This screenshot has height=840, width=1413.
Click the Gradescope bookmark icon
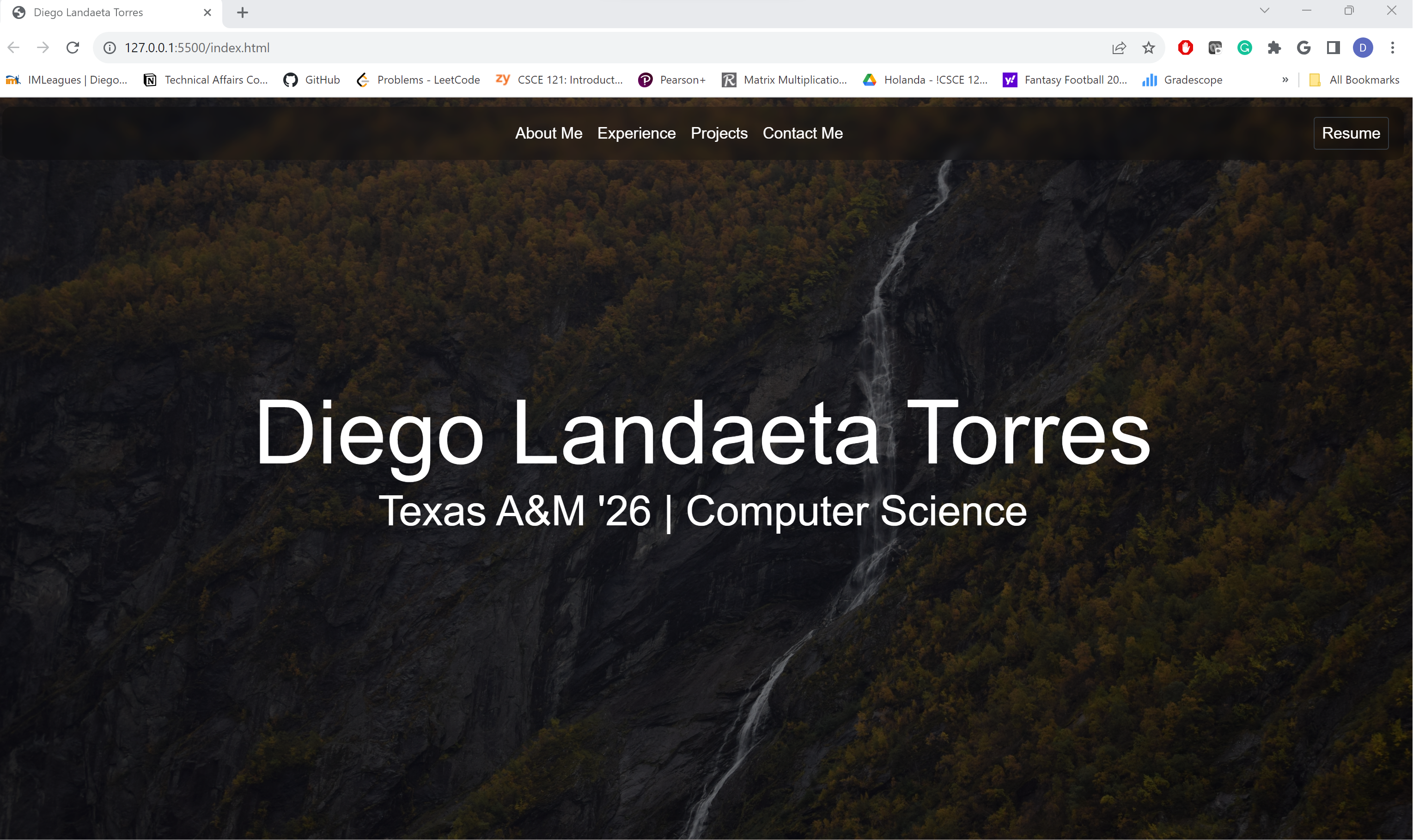tap(1149, 80)
